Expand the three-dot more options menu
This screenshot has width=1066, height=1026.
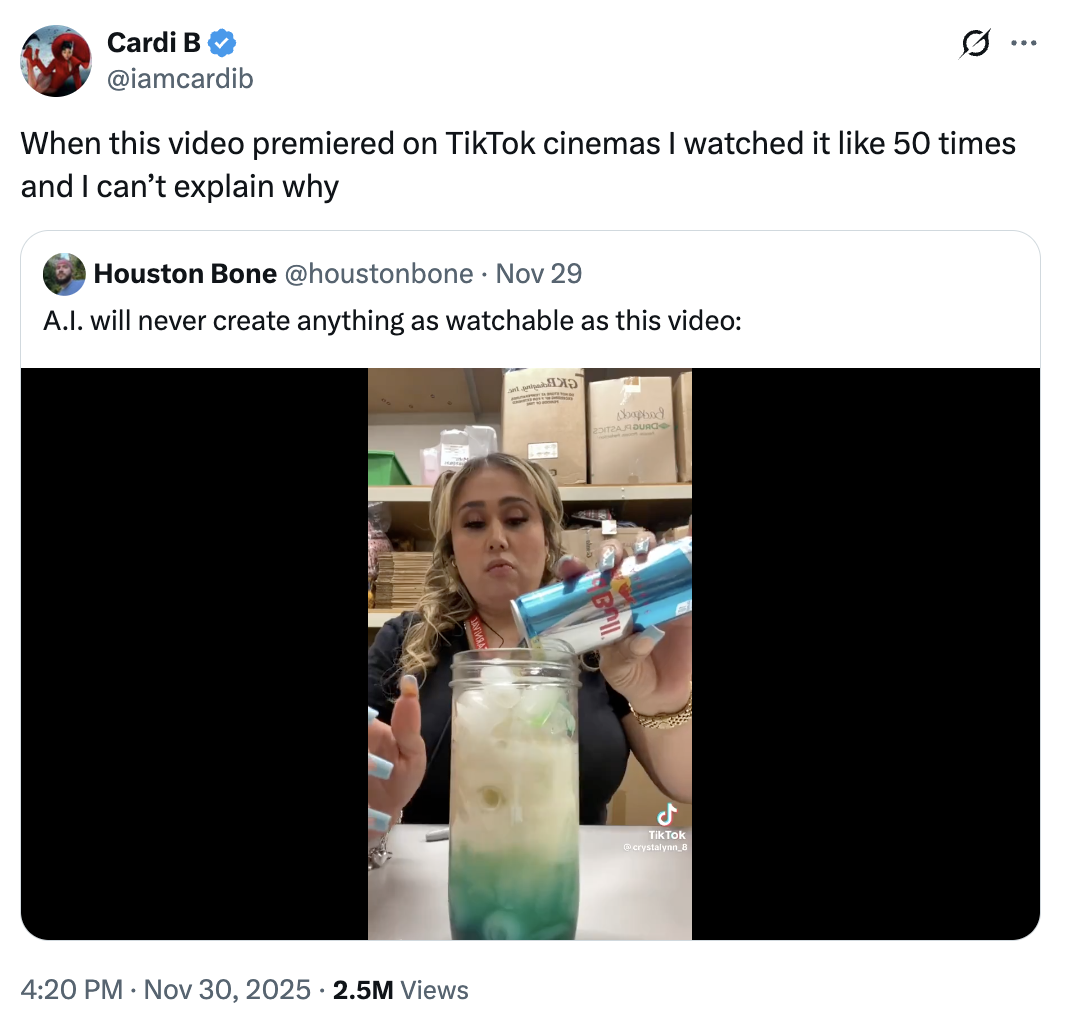pyautogui.click(x=1024, y=43)
